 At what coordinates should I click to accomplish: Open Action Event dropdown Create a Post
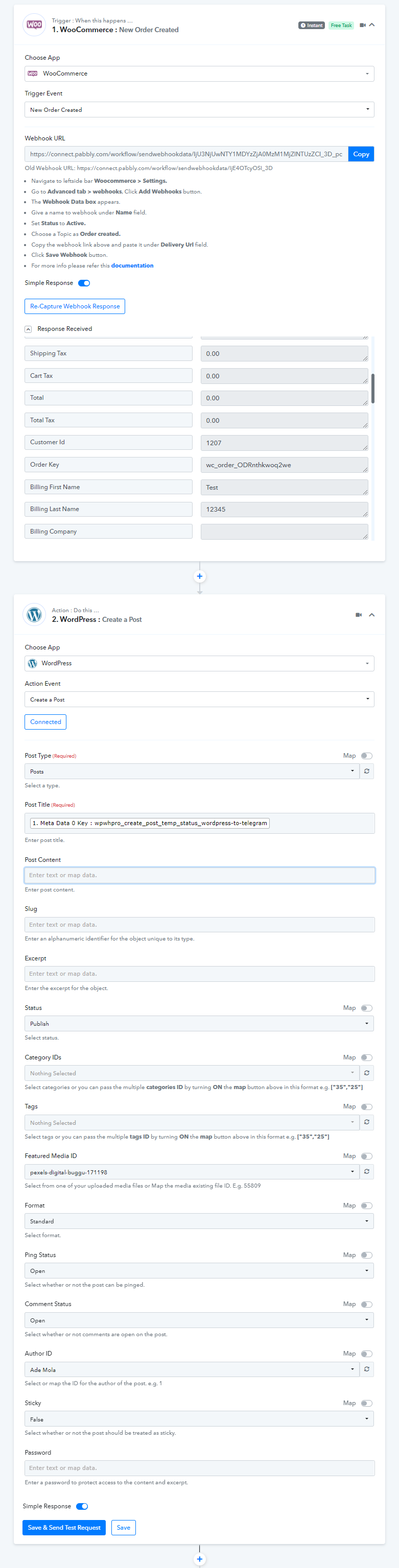click(199, 699)
